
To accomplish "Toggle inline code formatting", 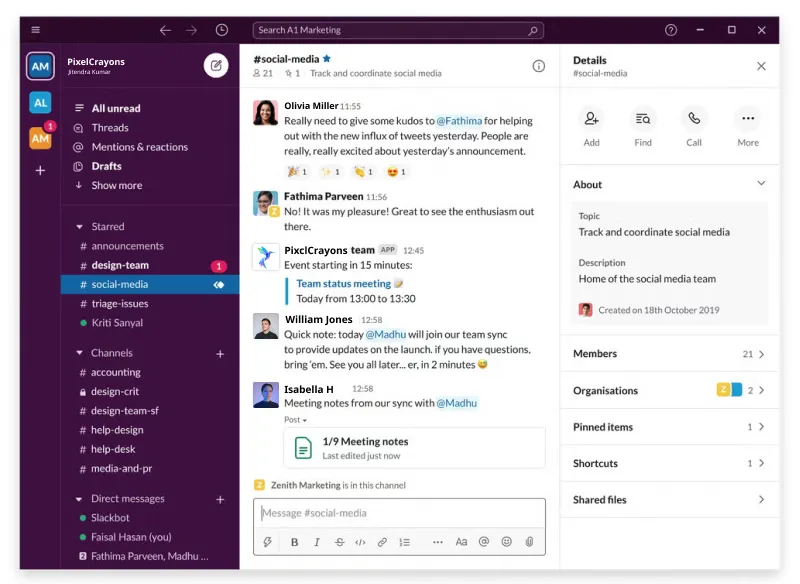I will tap(360, 542).
